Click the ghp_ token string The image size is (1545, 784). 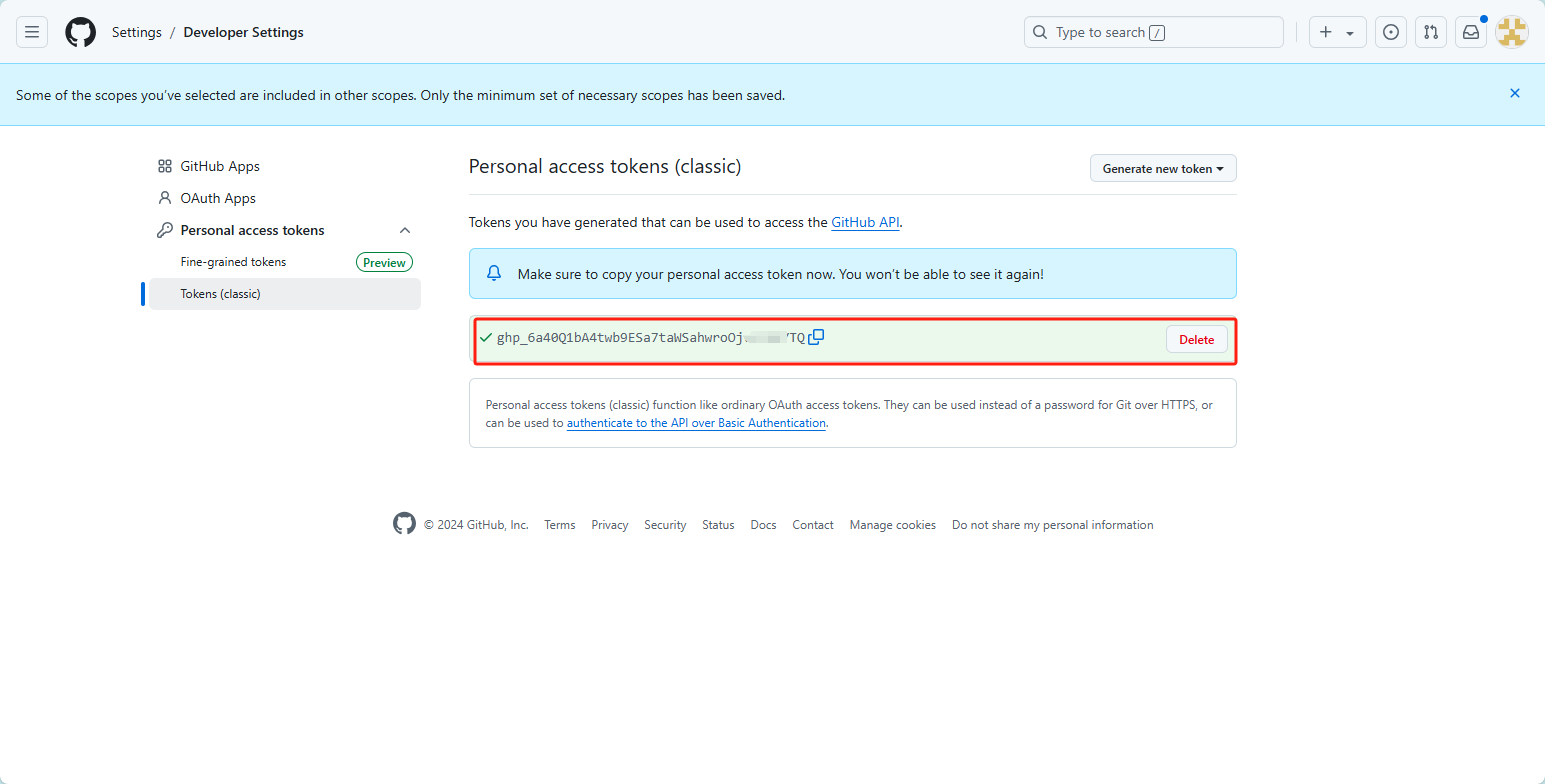click(x=651, y=338)
